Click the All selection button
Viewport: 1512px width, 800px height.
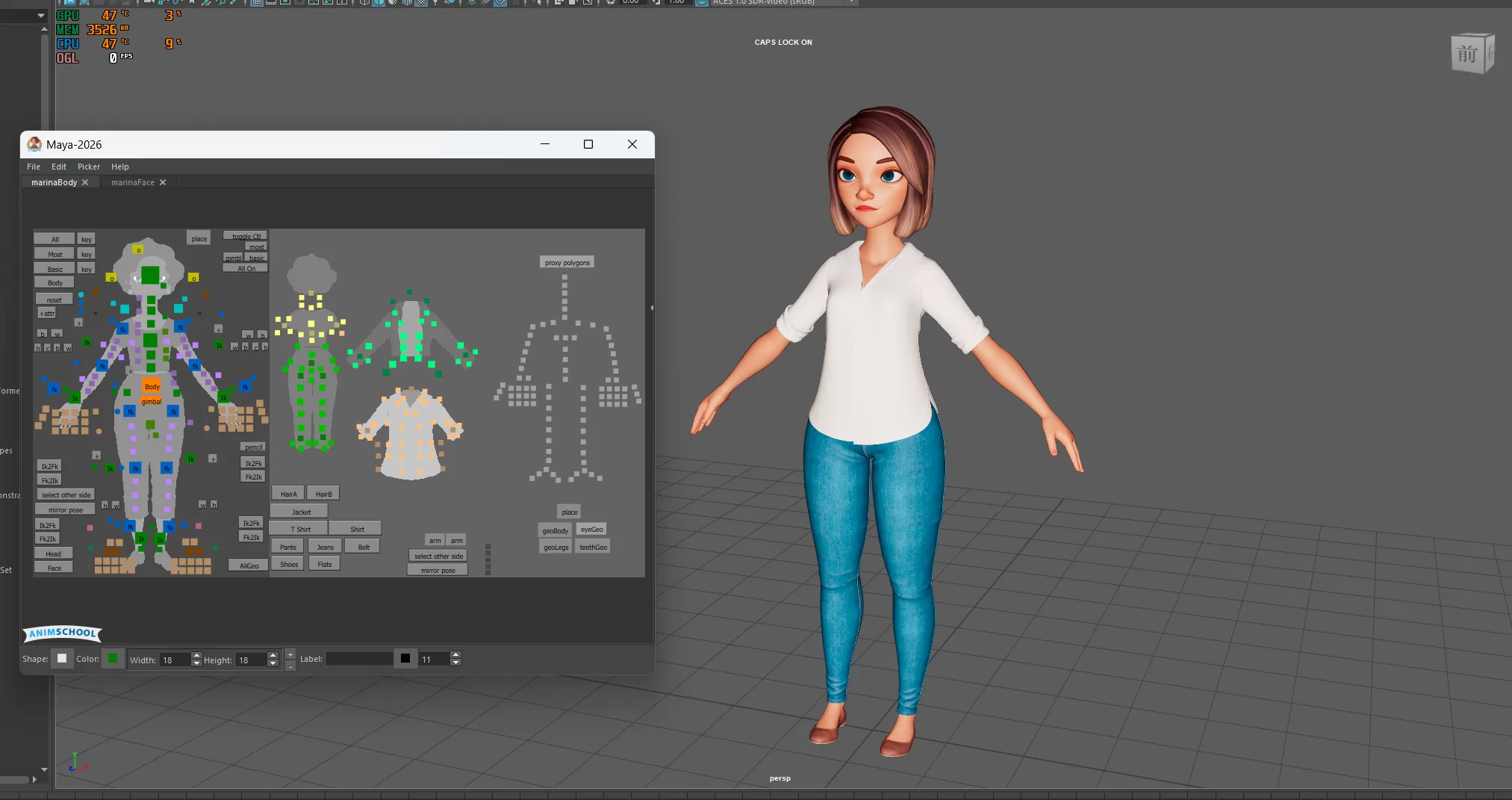[x=55, y=239]
